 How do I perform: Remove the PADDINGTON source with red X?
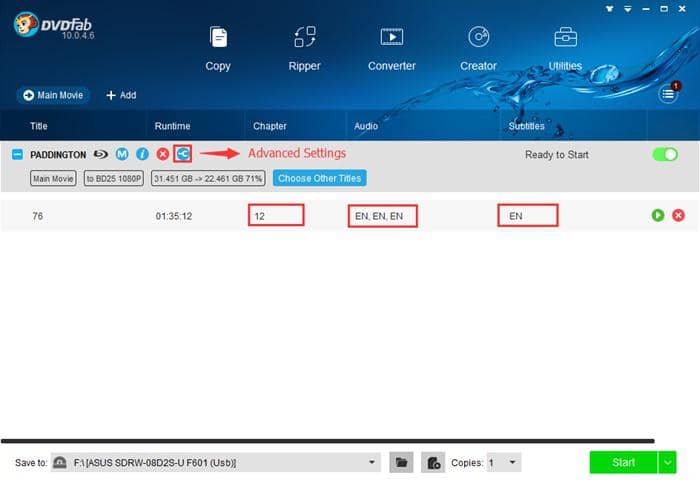(x=163, y=154)
